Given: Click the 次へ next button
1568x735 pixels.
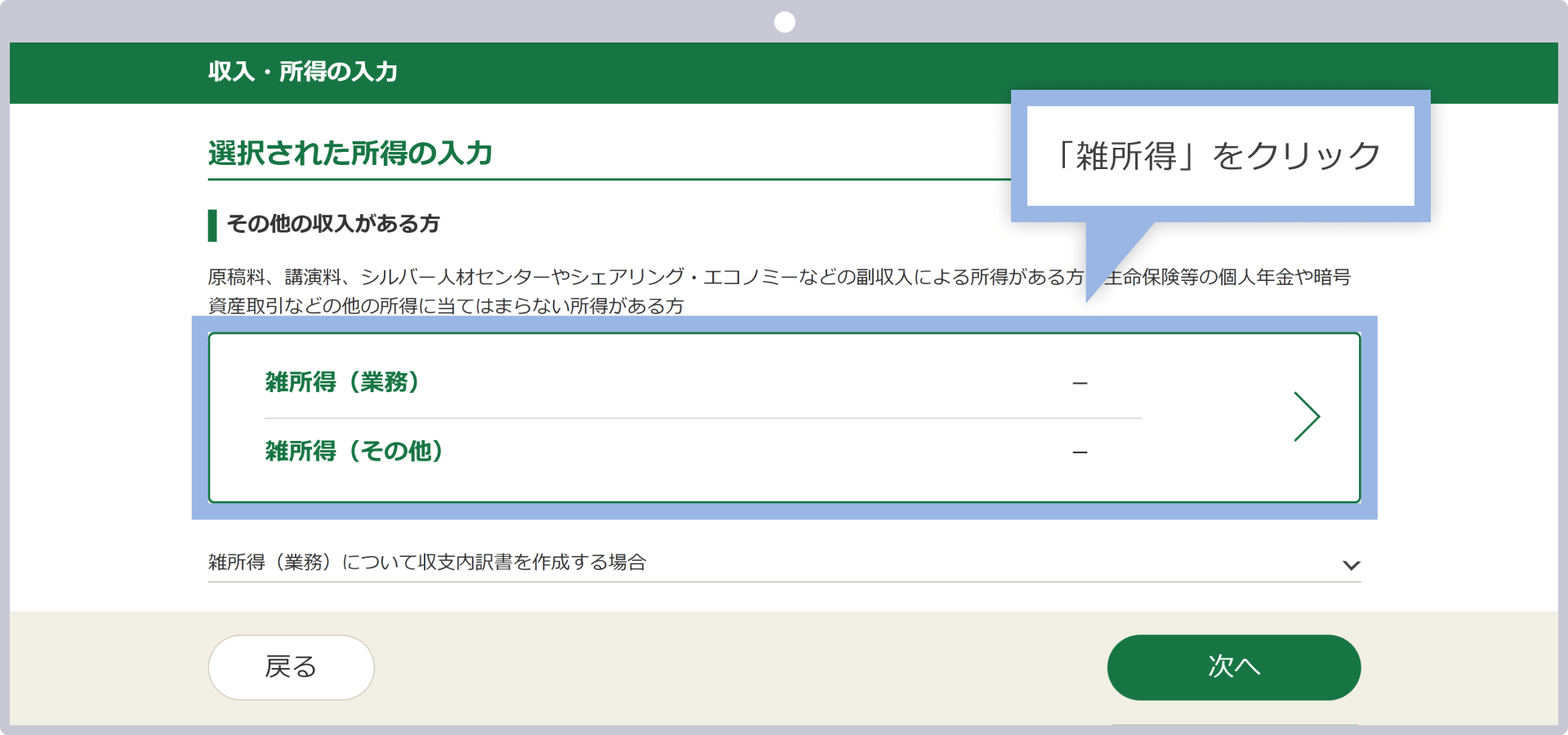Looking at the screenshot, I should pos(1233,667).
